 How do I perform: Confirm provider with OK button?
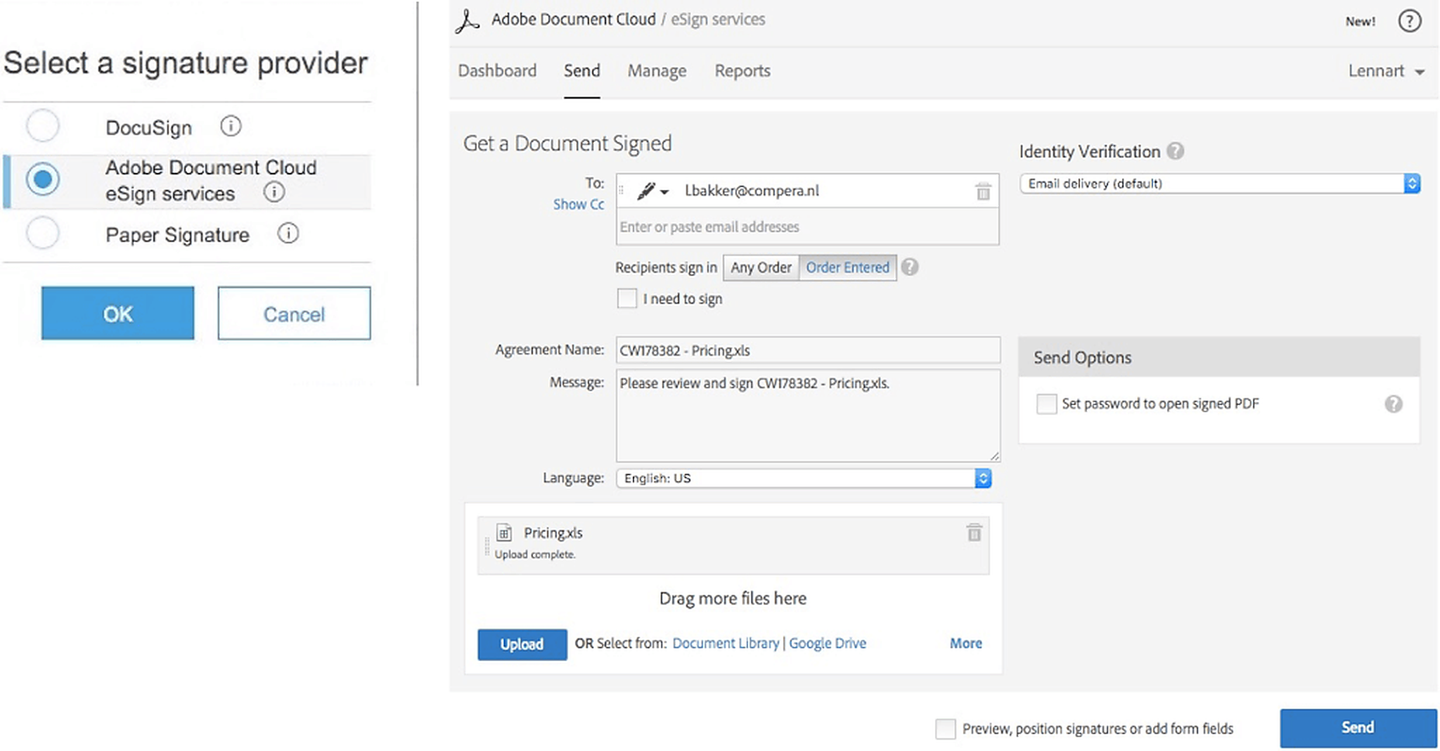[x=118, y=313]
